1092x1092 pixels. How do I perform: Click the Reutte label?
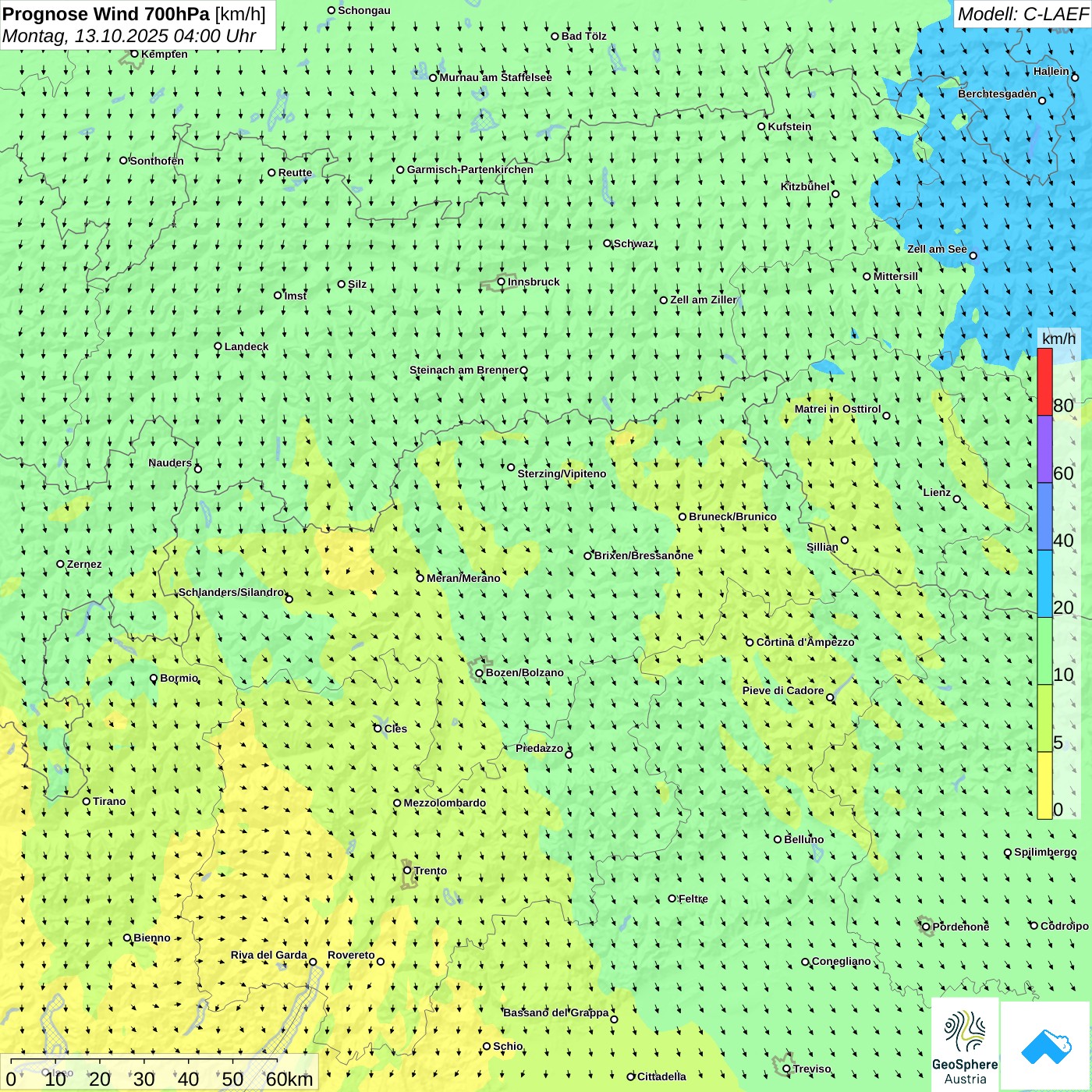click(x=295, y=173)
